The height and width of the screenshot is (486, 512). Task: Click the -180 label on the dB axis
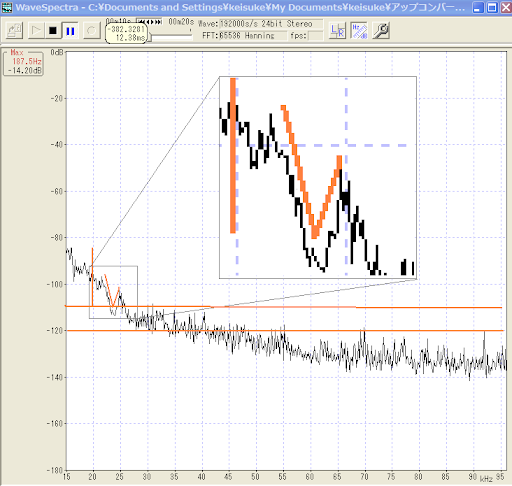(56, 470)
